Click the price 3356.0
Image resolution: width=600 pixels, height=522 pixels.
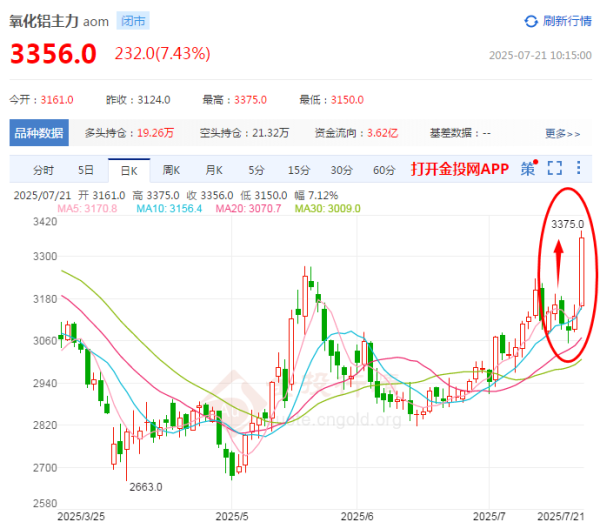tap(53, 54)
